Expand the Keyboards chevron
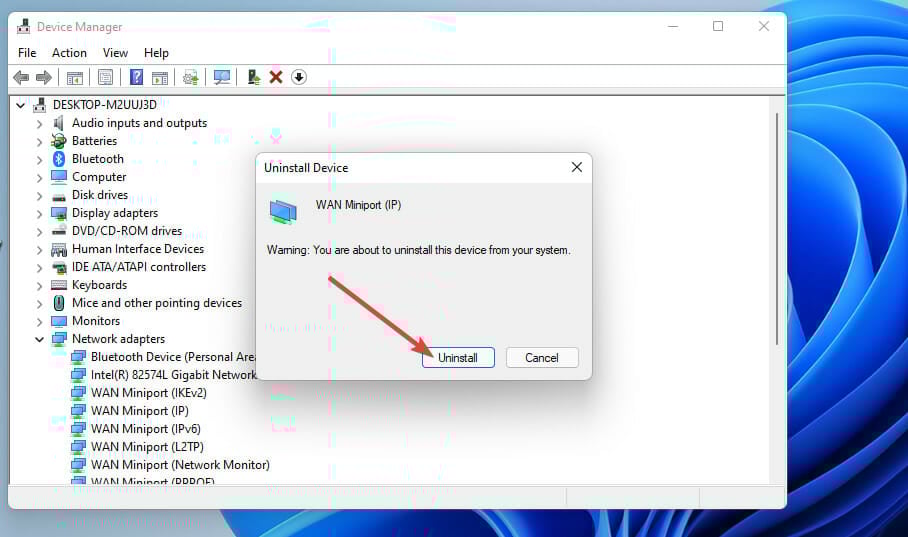 point(39,286)
